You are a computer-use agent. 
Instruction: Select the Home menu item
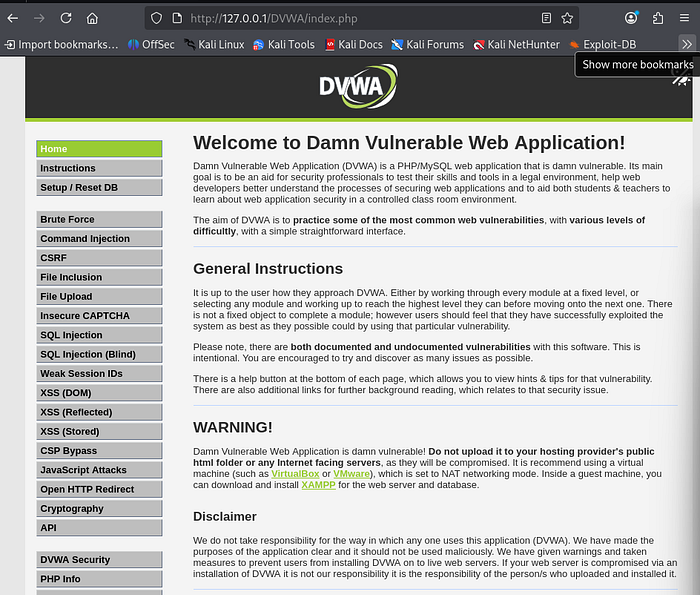[99, 149]
